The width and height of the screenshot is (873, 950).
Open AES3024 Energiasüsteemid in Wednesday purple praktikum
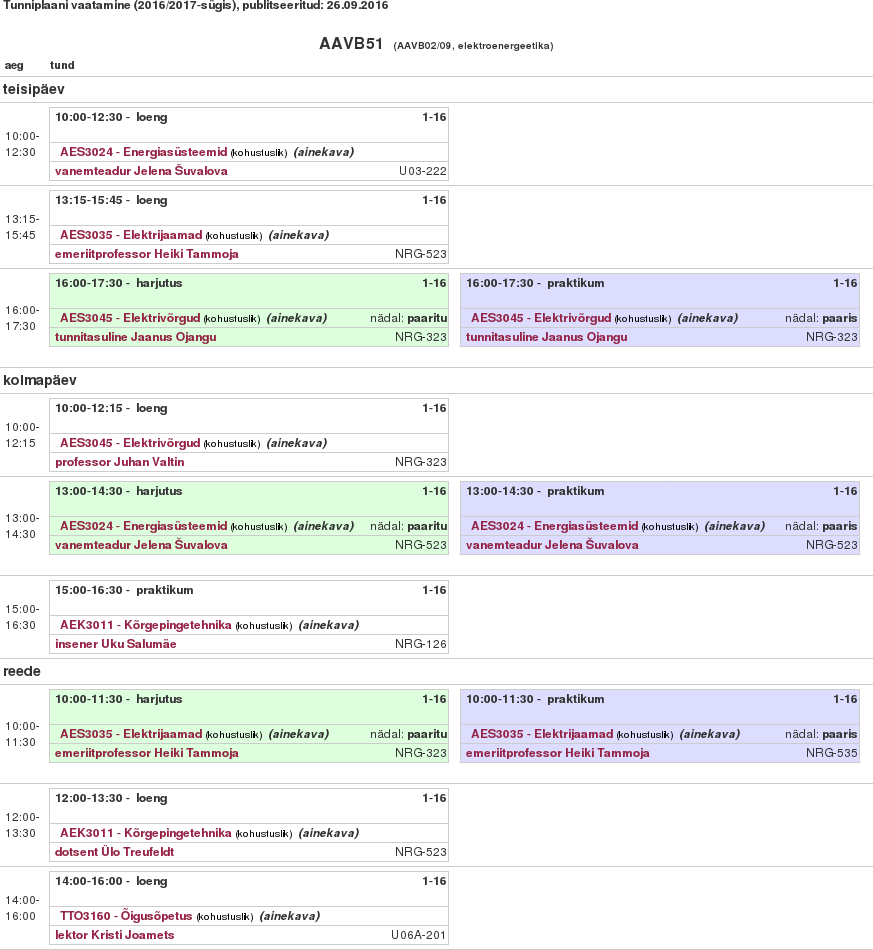[555, 526]
